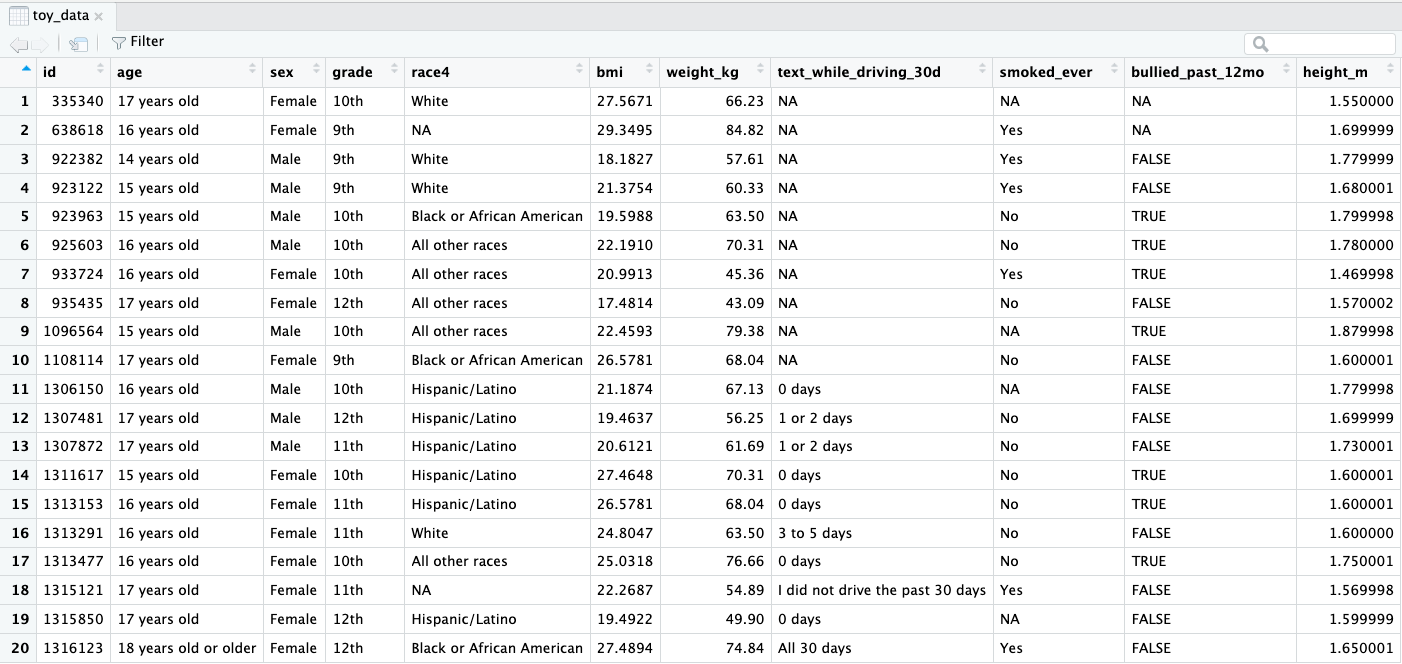The width and height of the screenshot is (1402, 664).
Task: Click the back navigation arrow
Action: click(18, 43)
